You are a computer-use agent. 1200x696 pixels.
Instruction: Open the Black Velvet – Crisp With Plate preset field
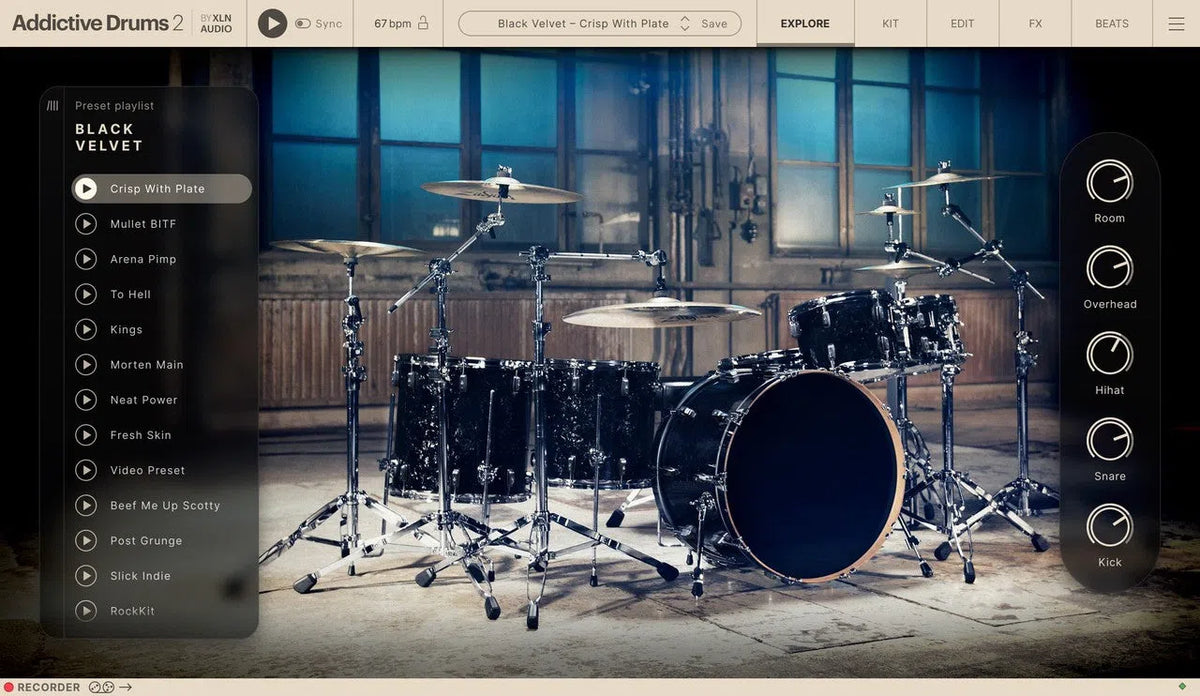coord(583,24)
